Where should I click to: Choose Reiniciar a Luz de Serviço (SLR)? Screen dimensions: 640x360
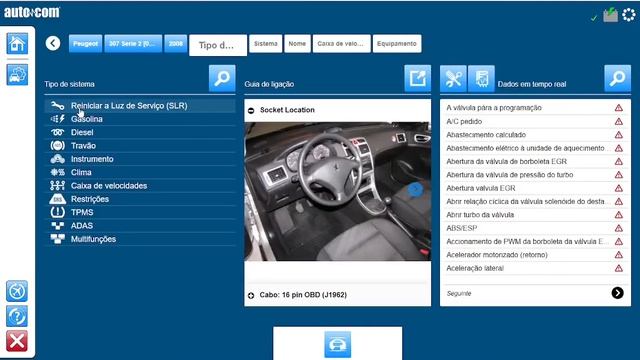coord(140,106)
